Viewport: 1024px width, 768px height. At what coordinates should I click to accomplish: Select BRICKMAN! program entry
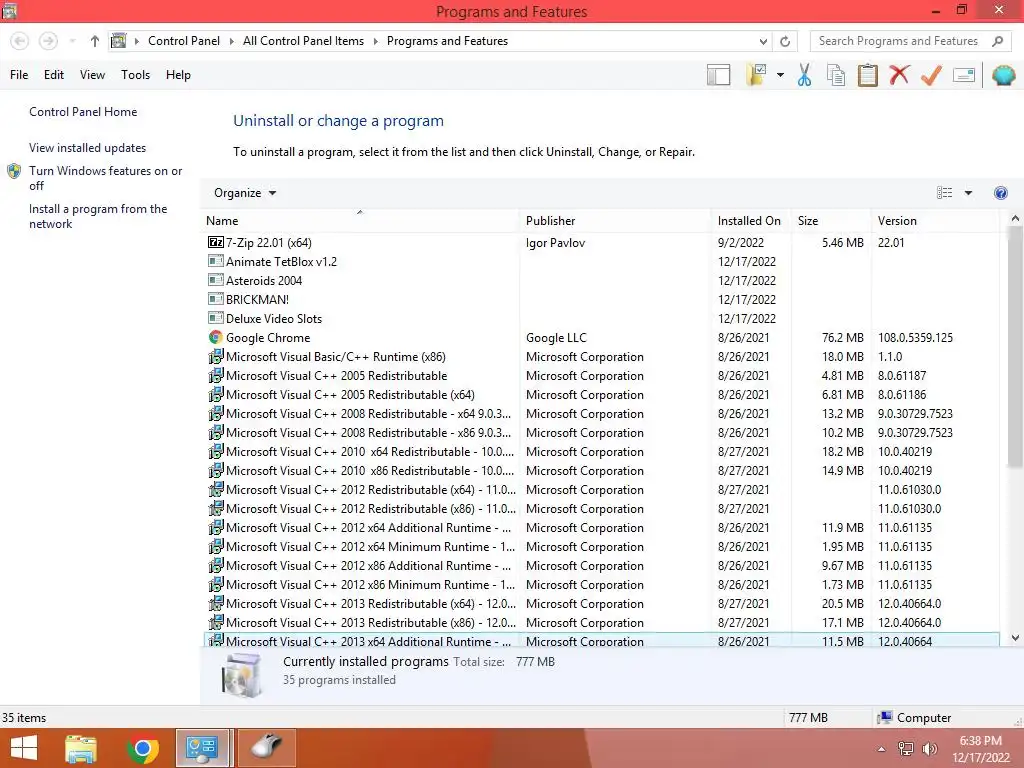(x=601, y=299)
